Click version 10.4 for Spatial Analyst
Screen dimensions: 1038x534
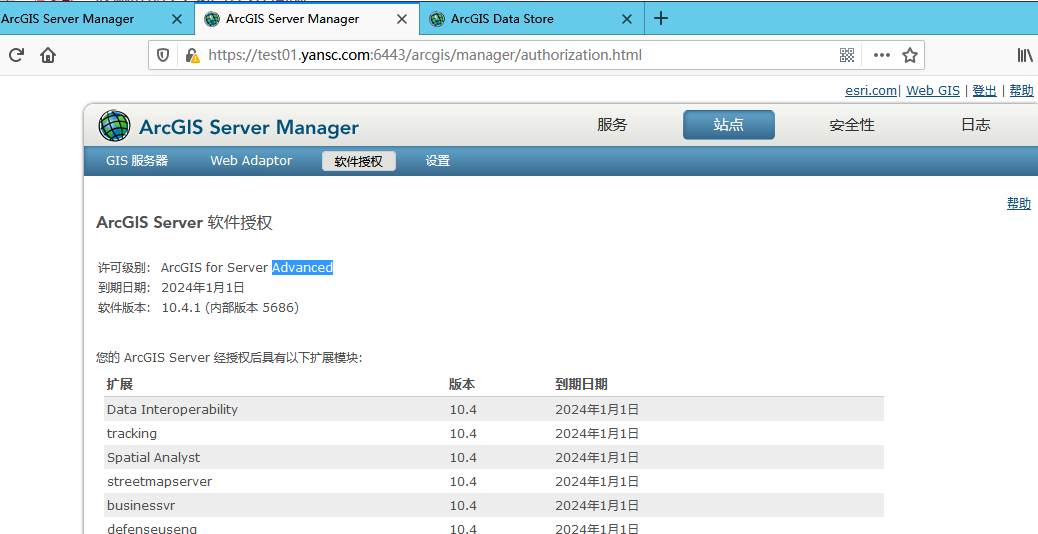pos(463,457)
